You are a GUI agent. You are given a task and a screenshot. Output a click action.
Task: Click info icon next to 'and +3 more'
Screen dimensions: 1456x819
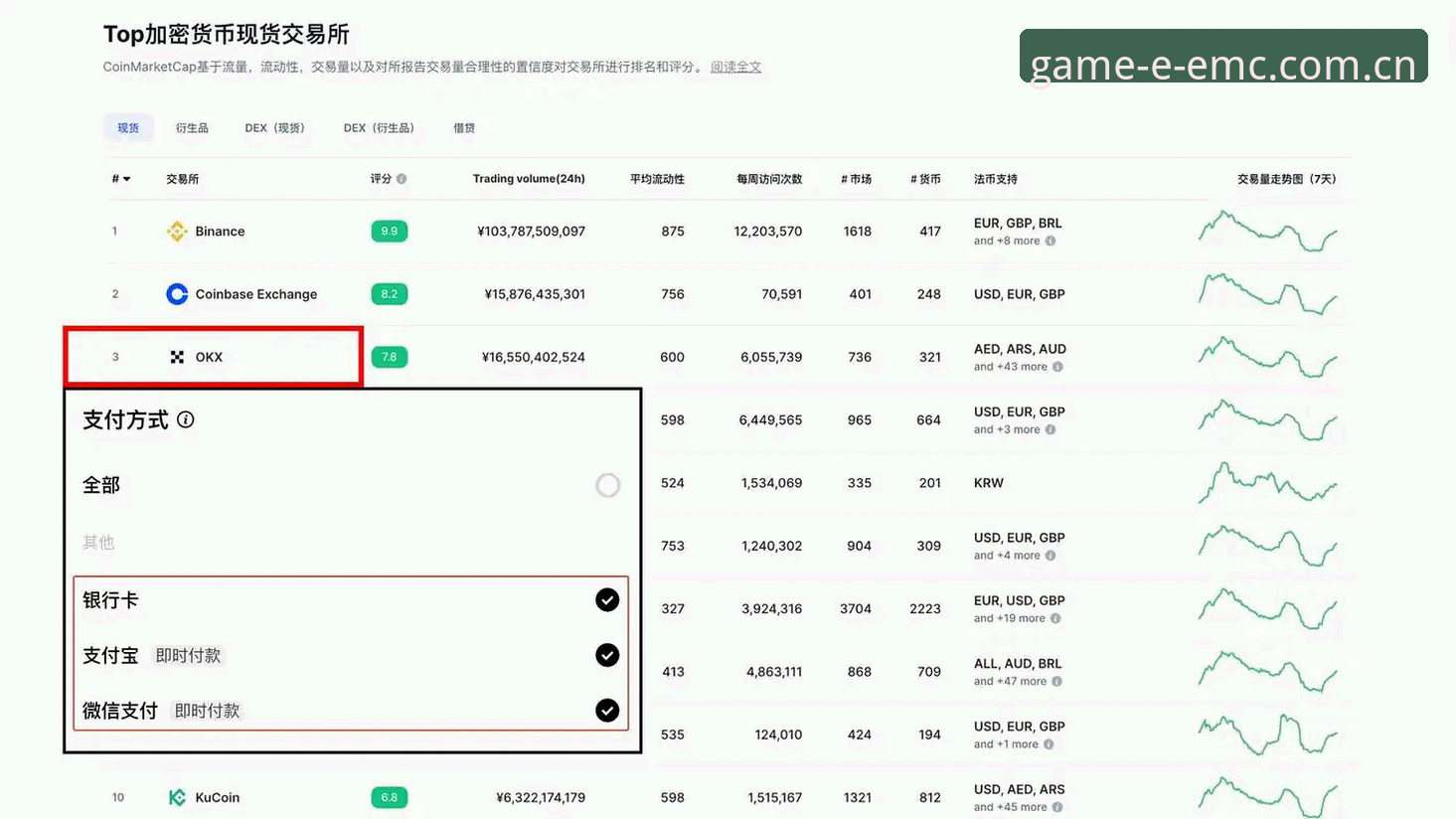point(1051,429)
